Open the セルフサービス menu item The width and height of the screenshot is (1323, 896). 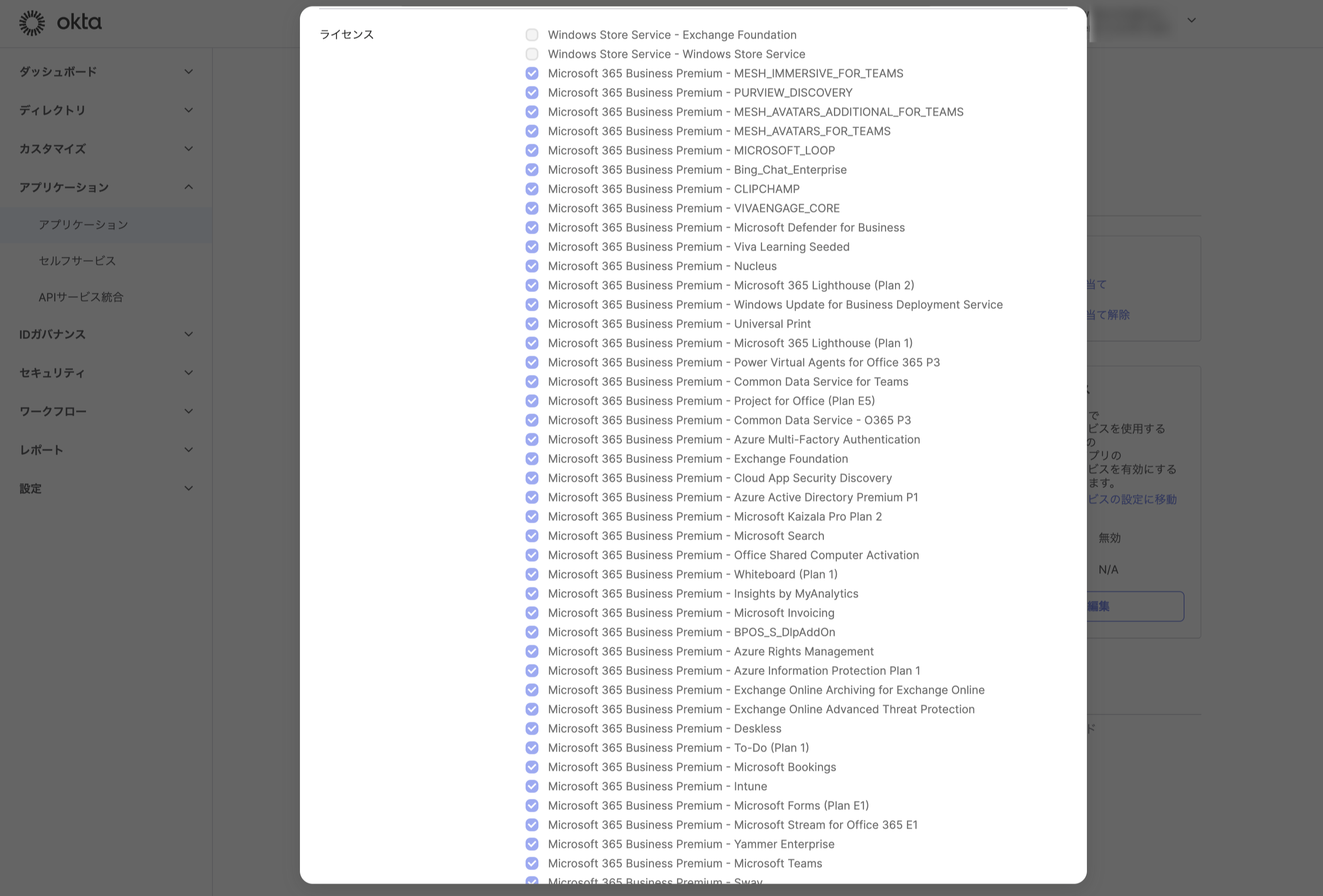[77, 261]
